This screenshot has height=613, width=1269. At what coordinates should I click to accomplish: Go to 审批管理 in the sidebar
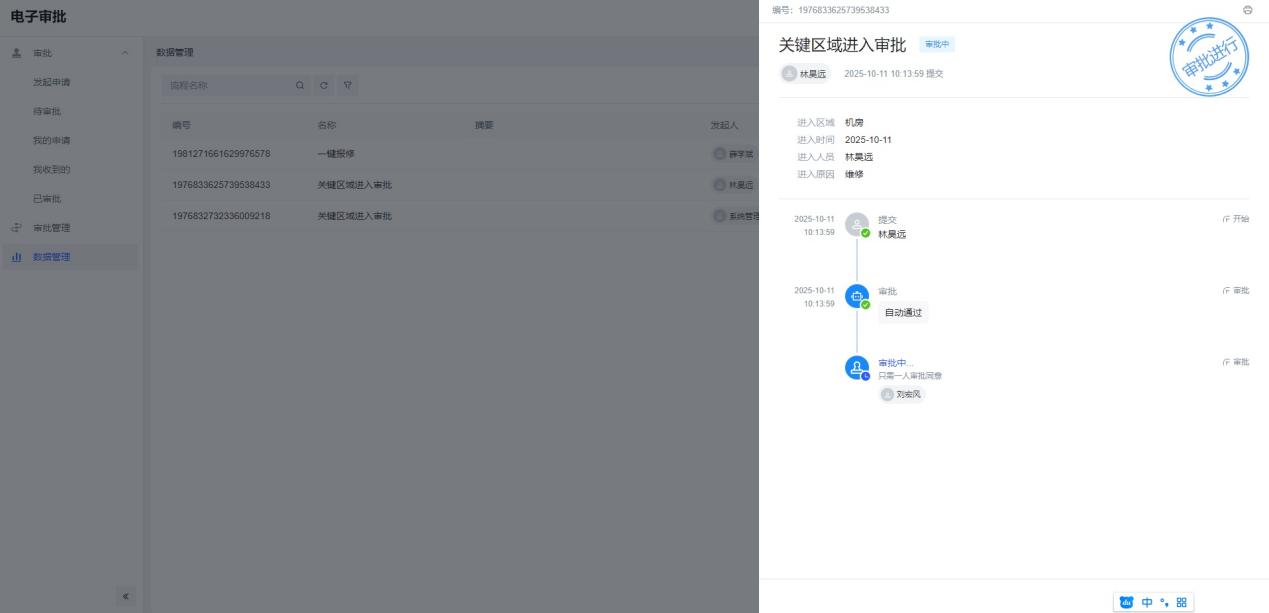(52, 228)
